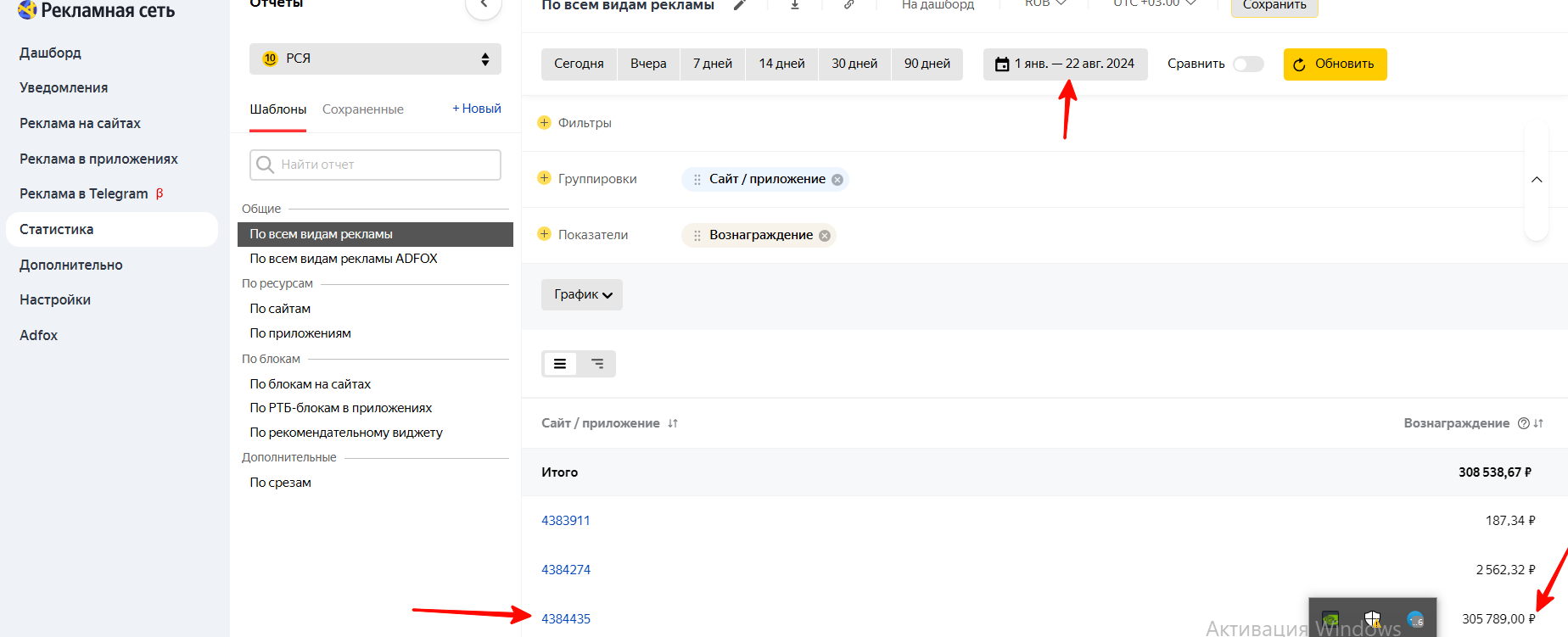
Task: Click the pencil edit report name icon
Action: pyautogui.click(x=740, y=5)
